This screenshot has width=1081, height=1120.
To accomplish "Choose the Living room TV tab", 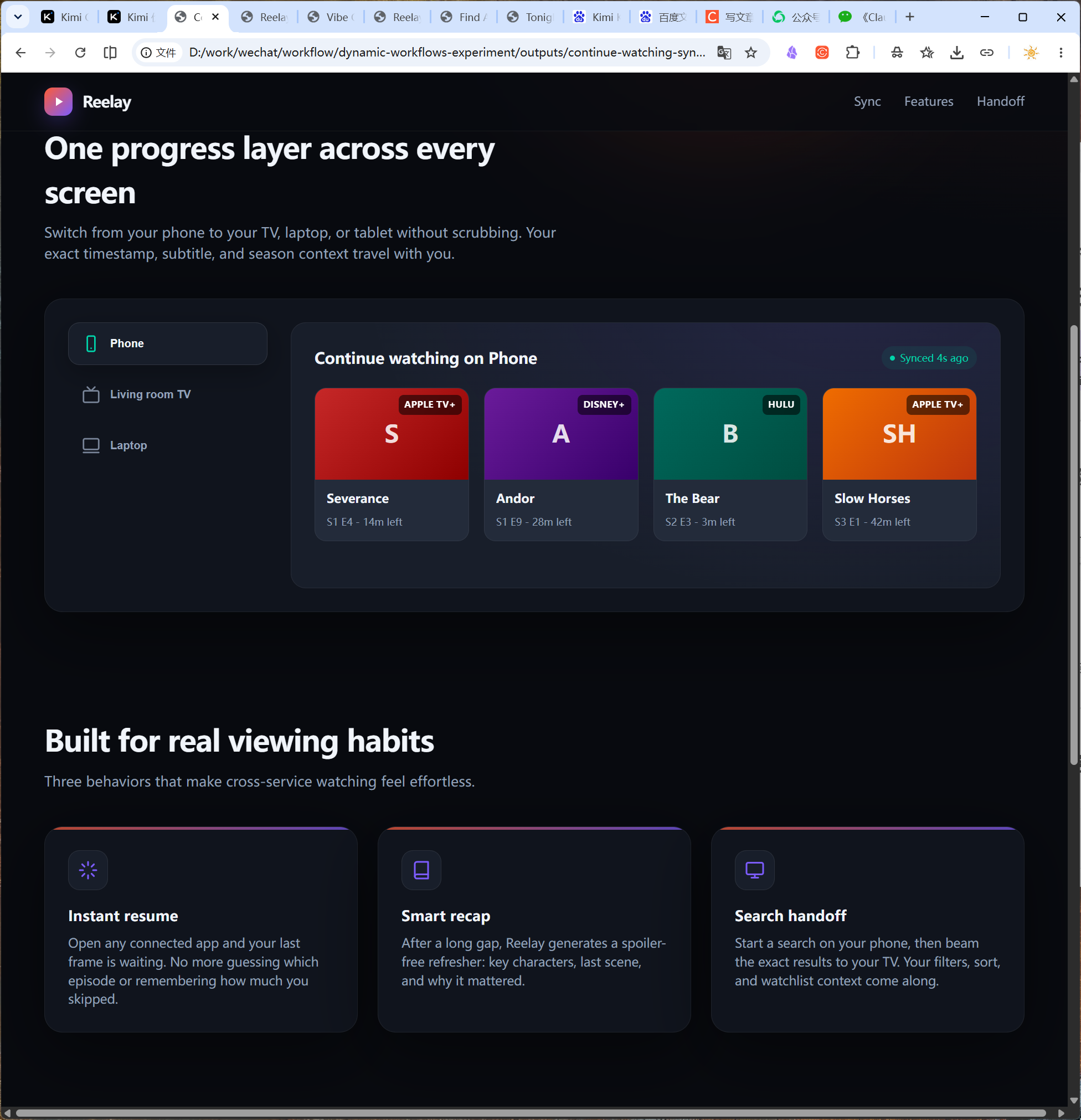I will pos(167,394).
